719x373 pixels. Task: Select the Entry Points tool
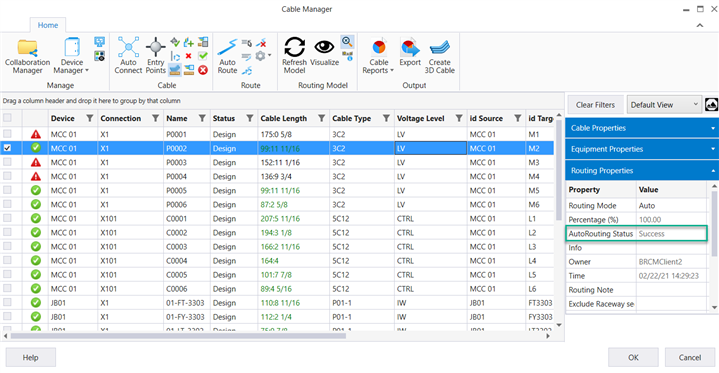point(155,56)
